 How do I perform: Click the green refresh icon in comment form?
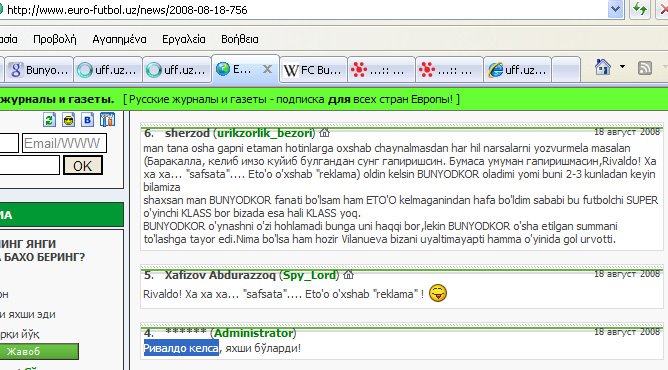tap(49, 120)
